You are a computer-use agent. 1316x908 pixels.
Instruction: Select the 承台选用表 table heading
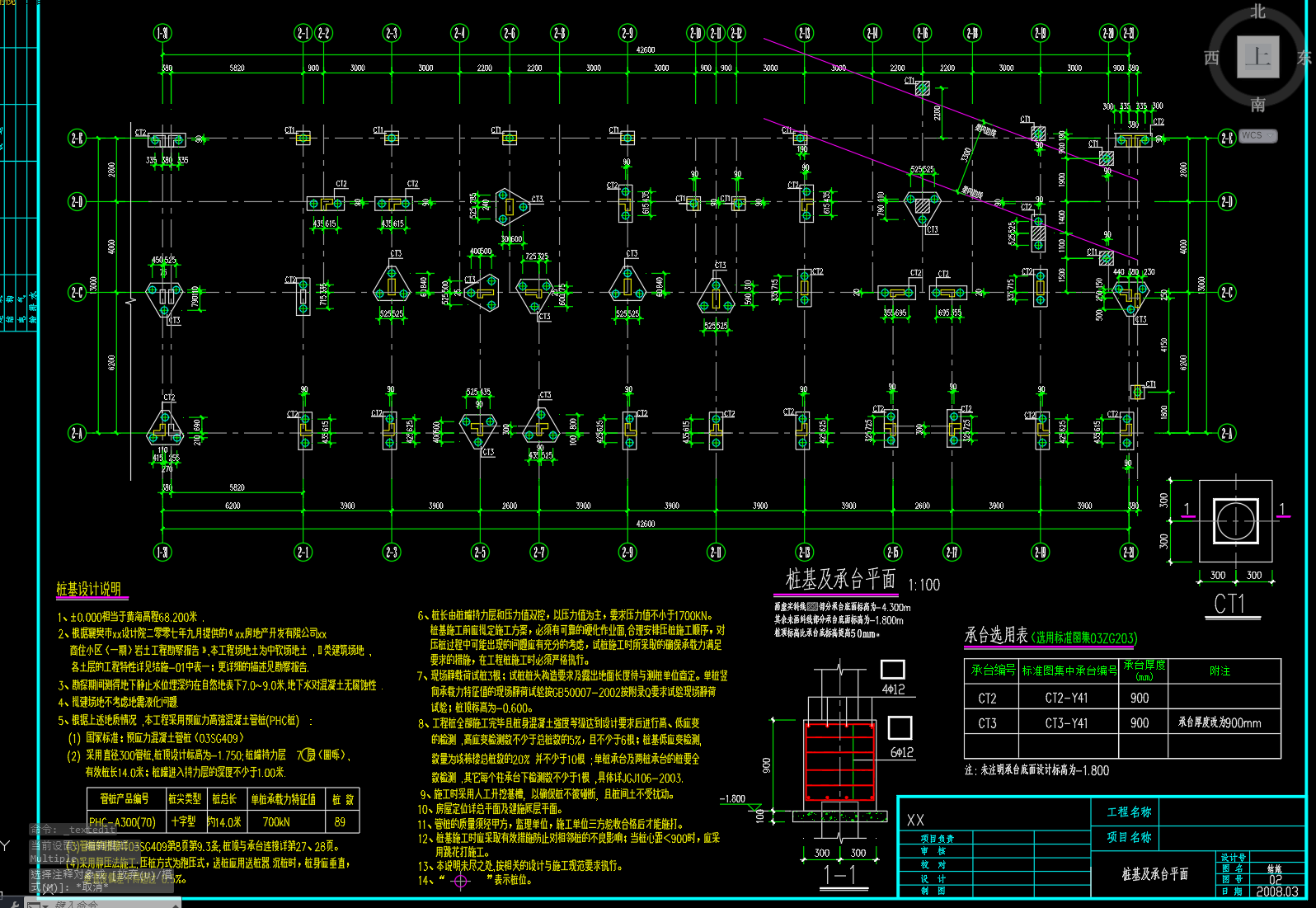coord(996,635)
